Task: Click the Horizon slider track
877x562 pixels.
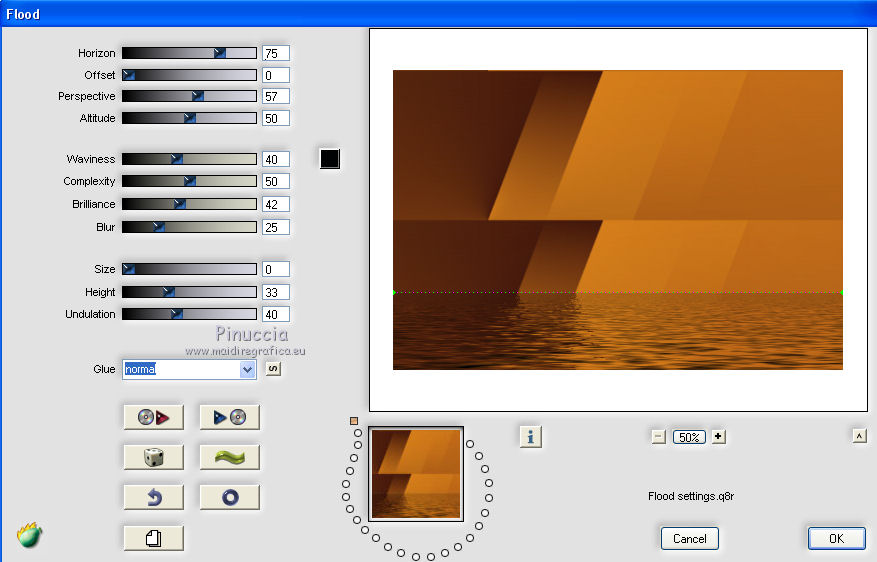Action: [189, 53]
